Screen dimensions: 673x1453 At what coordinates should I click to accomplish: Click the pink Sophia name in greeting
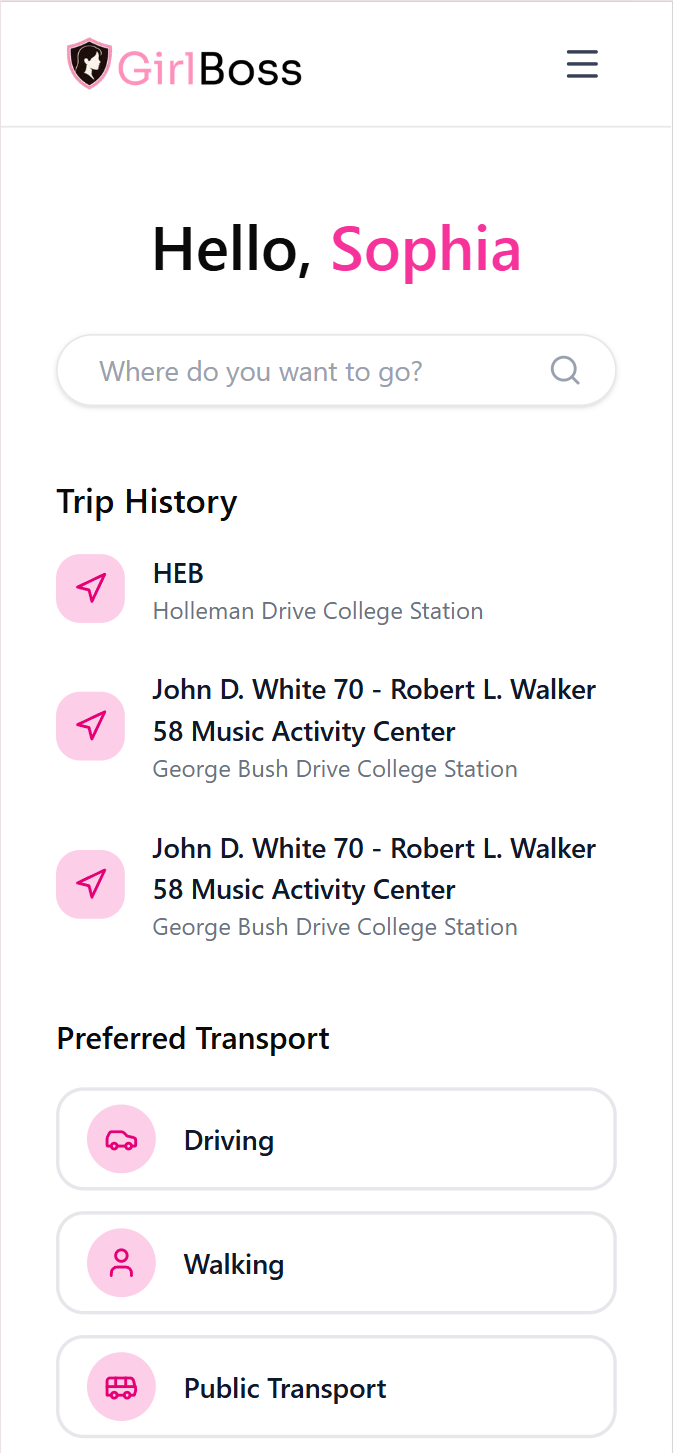[426, 249]
